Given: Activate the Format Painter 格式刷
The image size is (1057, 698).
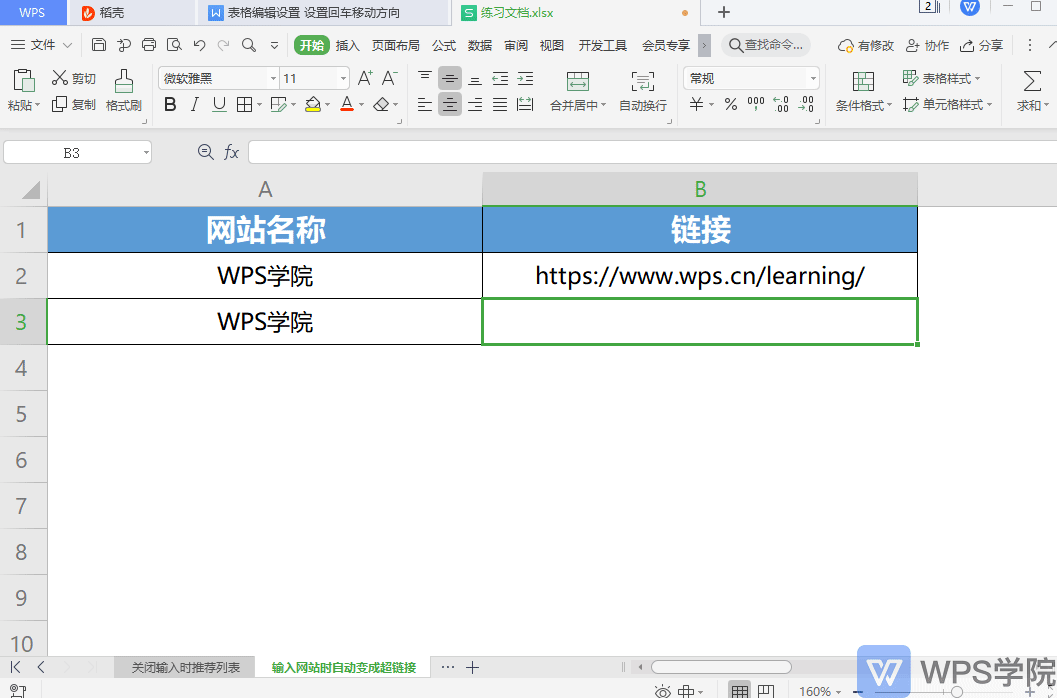Looking at the screenshot, I should point(123,90).
